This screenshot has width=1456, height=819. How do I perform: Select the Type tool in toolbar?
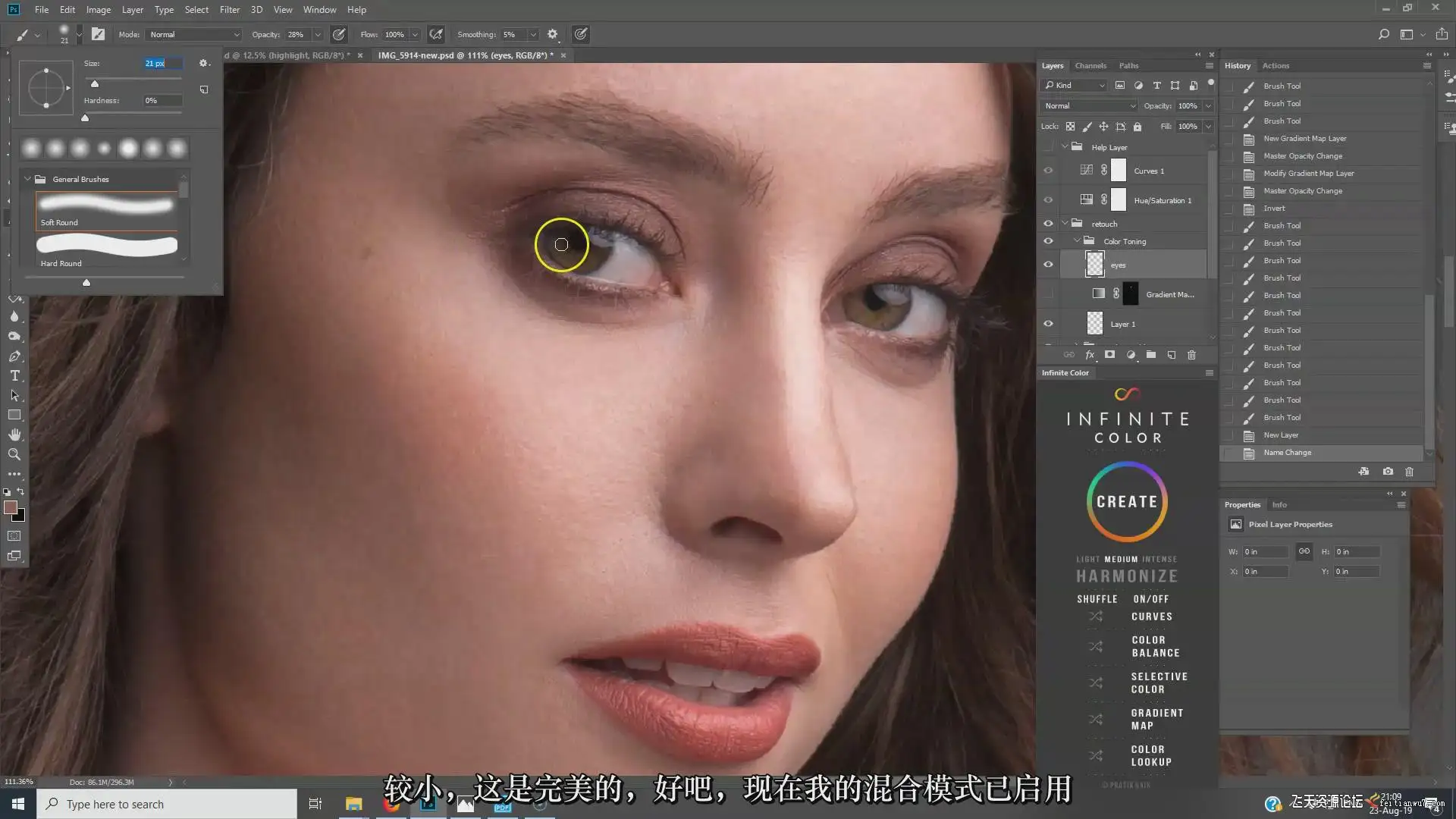pyautogui.click(x=14, y=376)
